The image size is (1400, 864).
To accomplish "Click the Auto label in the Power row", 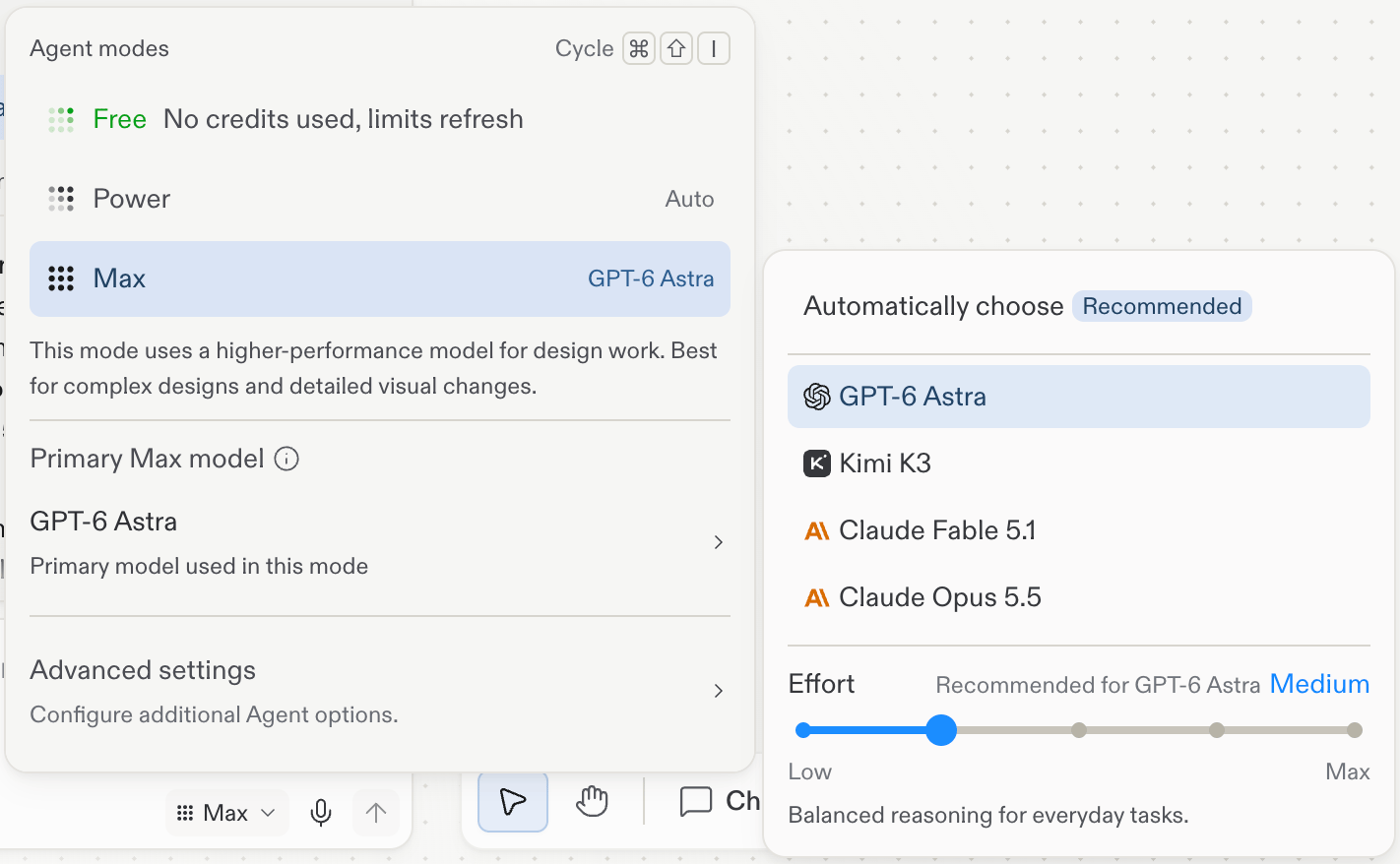I will pyautogui.click(x=689, y=199).
